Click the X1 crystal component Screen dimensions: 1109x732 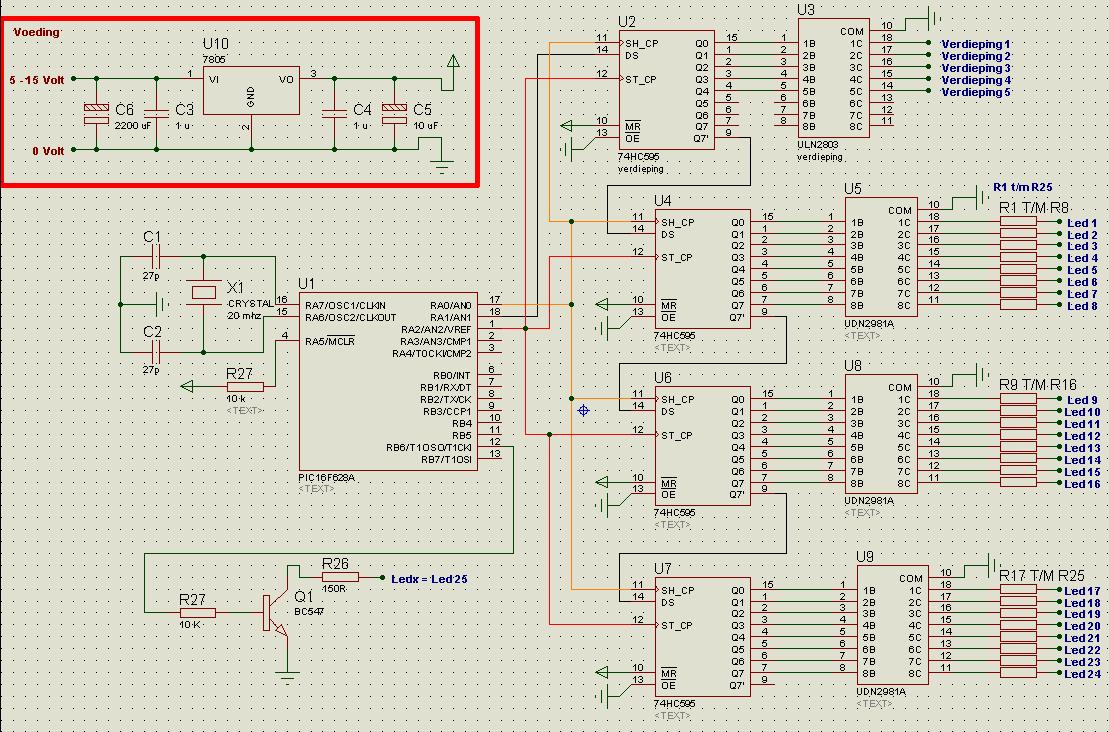(x=204, y=292)
